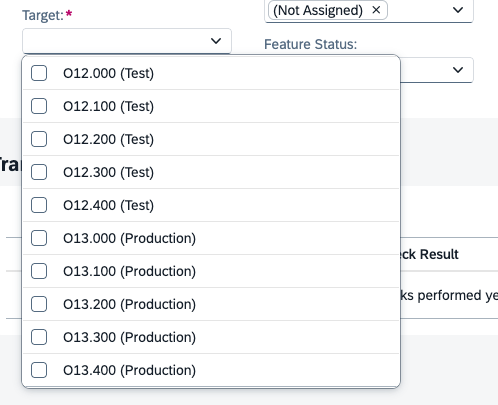
Task: Click the O12.400 (Test) label text
Action: point(109,205)
